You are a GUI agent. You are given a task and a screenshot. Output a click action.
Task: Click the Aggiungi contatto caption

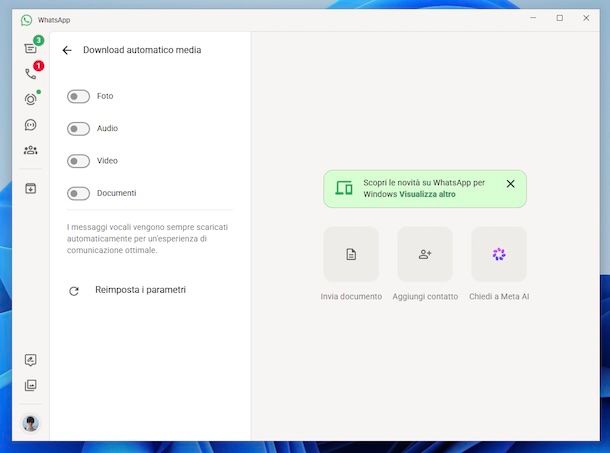(x=425, y=297)
